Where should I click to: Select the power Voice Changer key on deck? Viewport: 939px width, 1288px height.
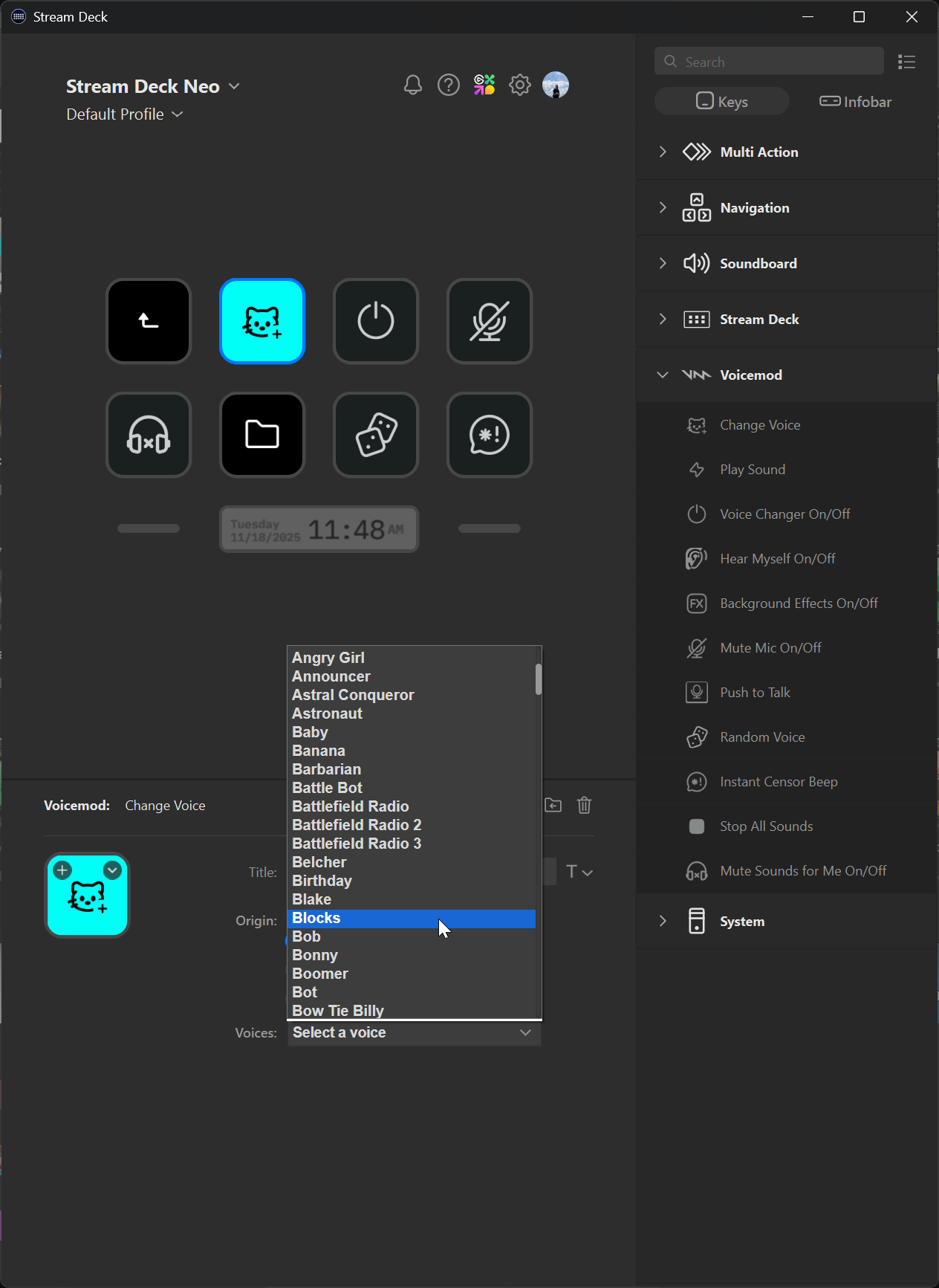point(376,321)
